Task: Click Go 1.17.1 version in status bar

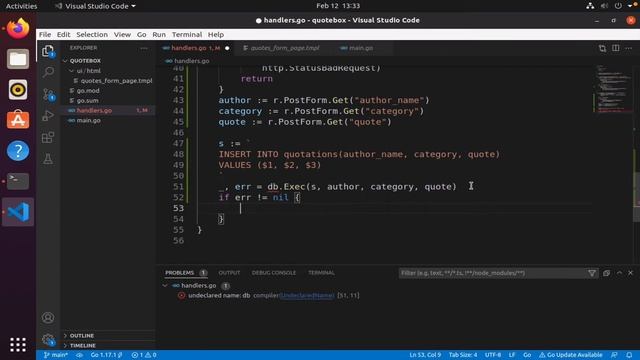Action: pos(106,355)
